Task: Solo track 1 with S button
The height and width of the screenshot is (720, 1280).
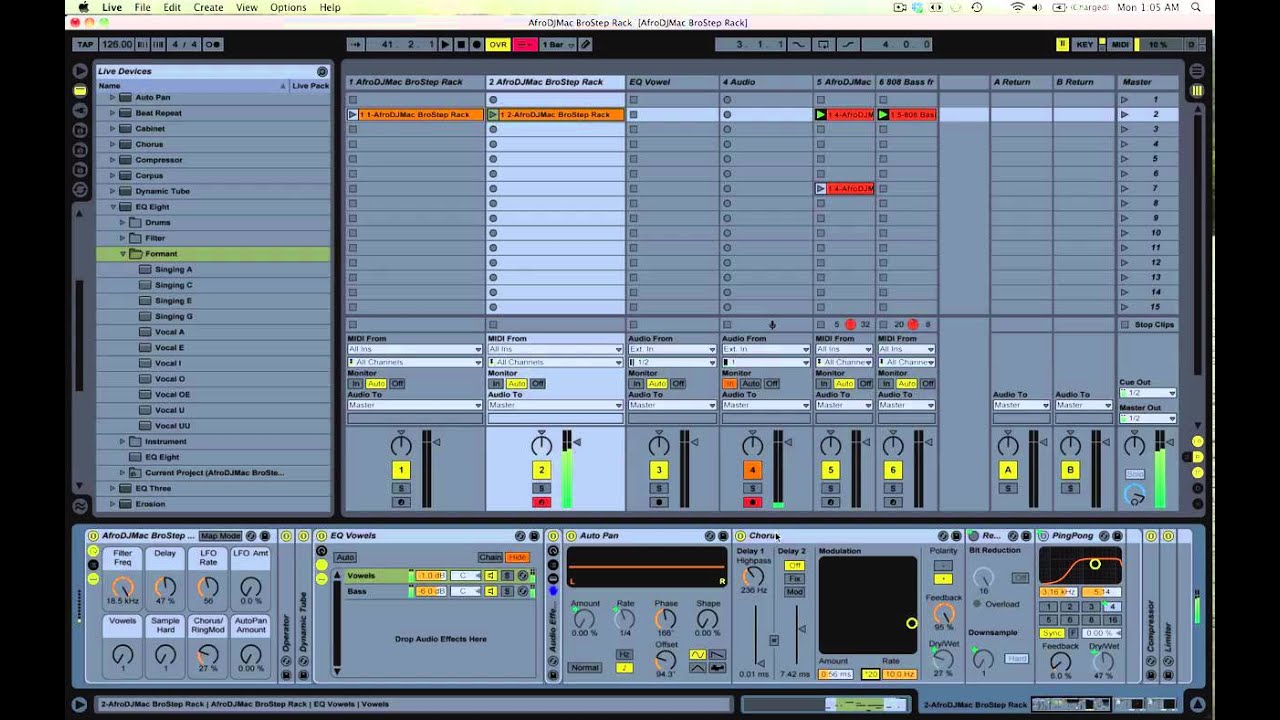Action: click(x=401, y=488)
